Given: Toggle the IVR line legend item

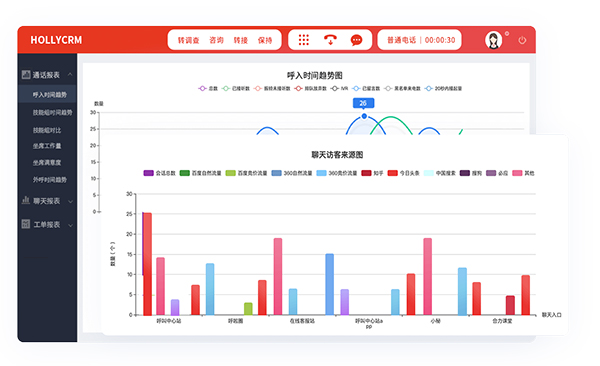Looking at the screenshot, I should (339, 88).
